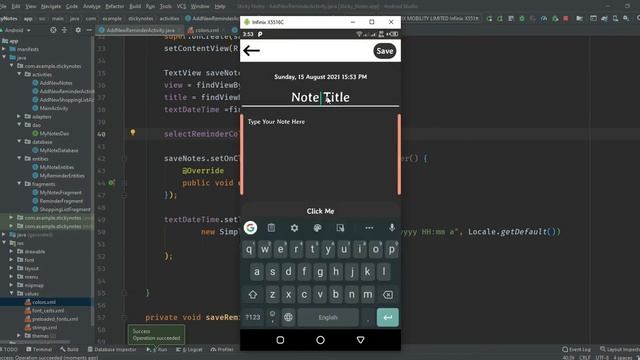640x360 pixels.
Task: Click the yellow lightbulb intention icon
Action: pos(133,132)
